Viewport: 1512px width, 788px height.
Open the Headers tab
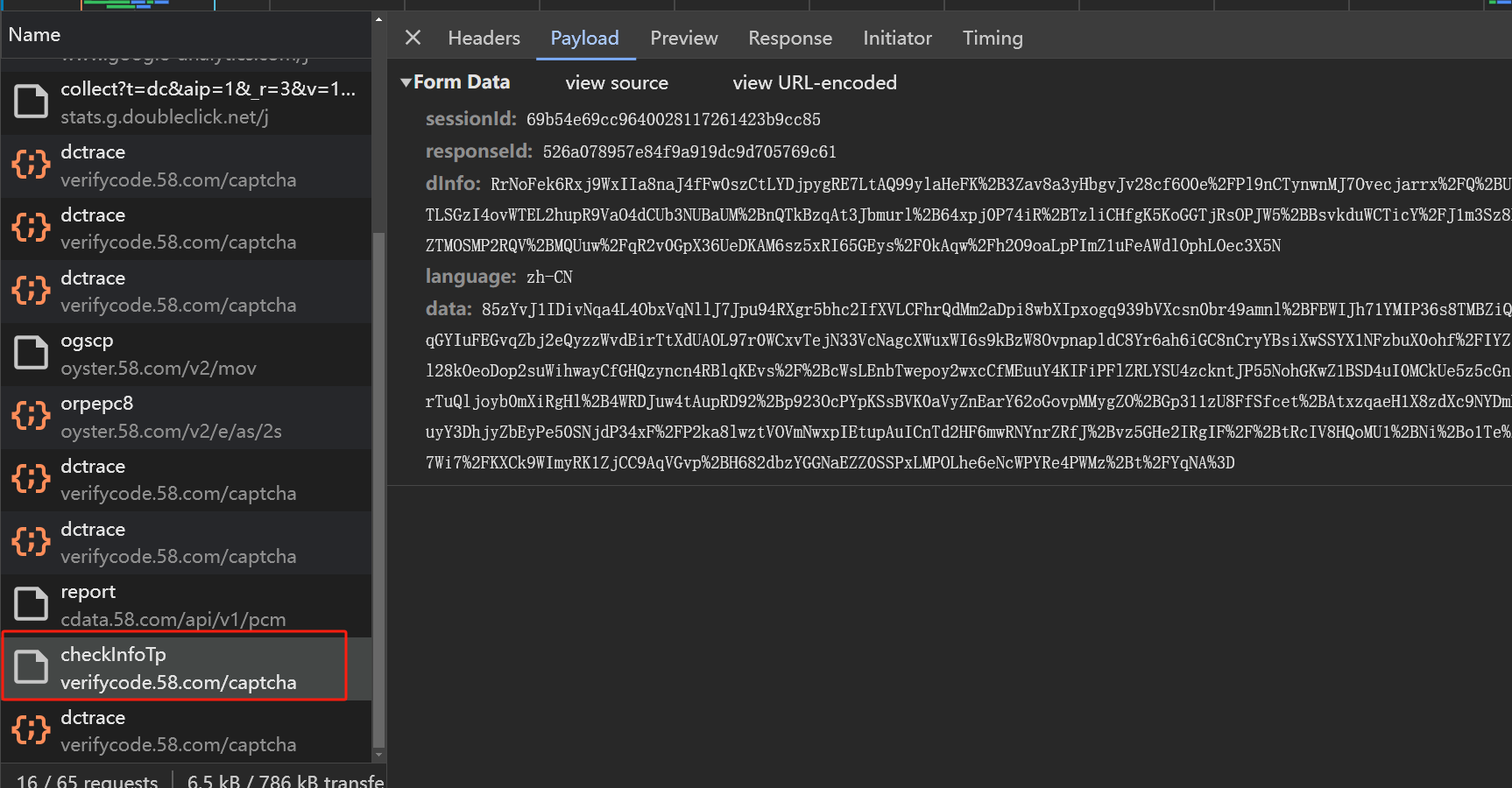(x=484, y=38)
